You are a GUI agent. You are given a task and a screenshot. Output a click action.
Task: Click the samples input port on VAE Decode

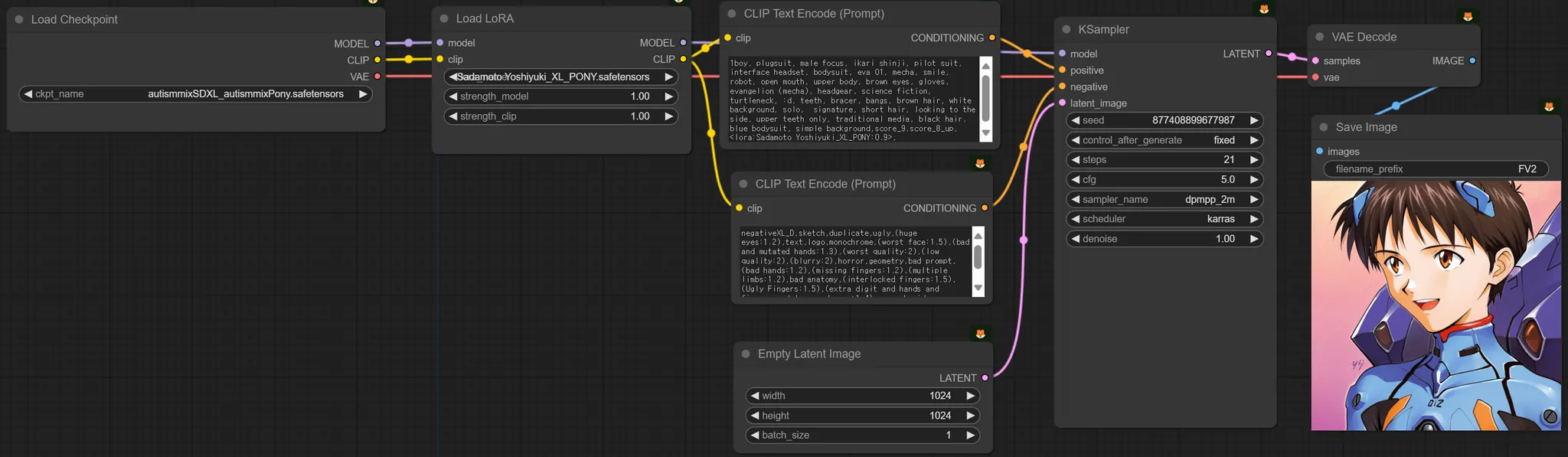[x=1315, y=60]
